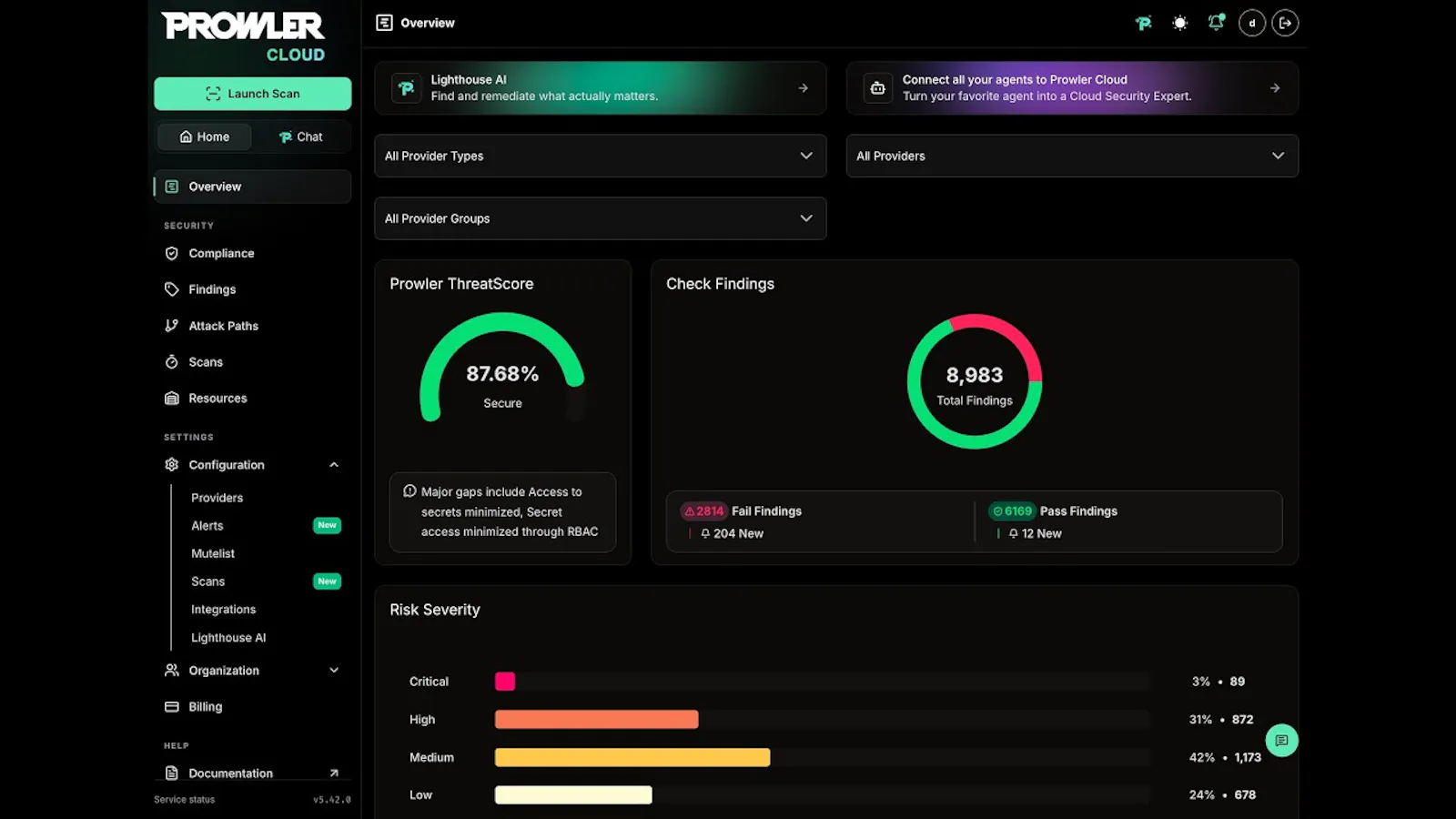This screenshot has height=819, width=1456.
Task: Click the Low severity bar
Action: (x=573, y=795)
